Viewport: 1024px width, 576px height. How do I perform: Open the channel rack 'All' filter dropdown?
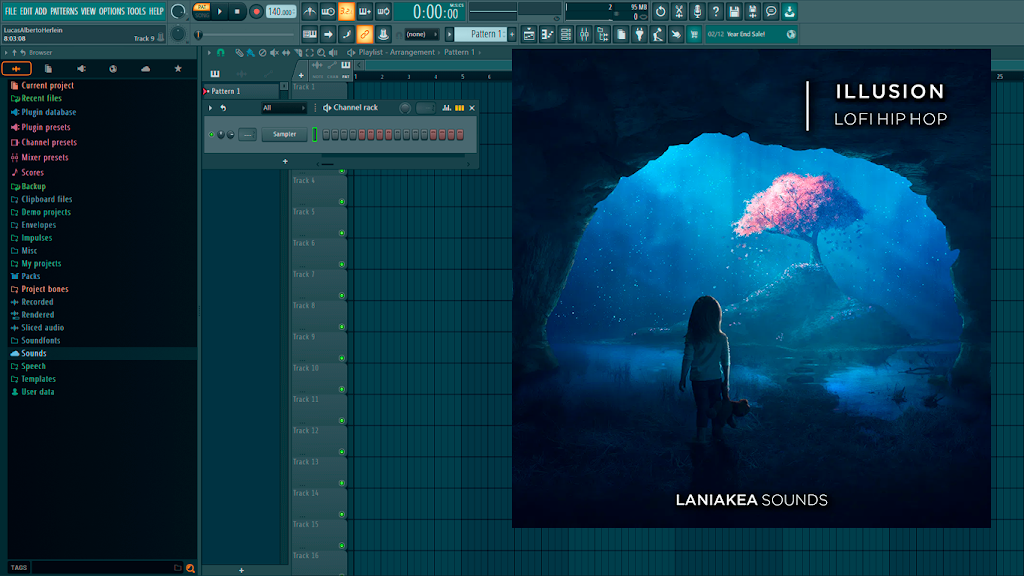pos(283,108)
